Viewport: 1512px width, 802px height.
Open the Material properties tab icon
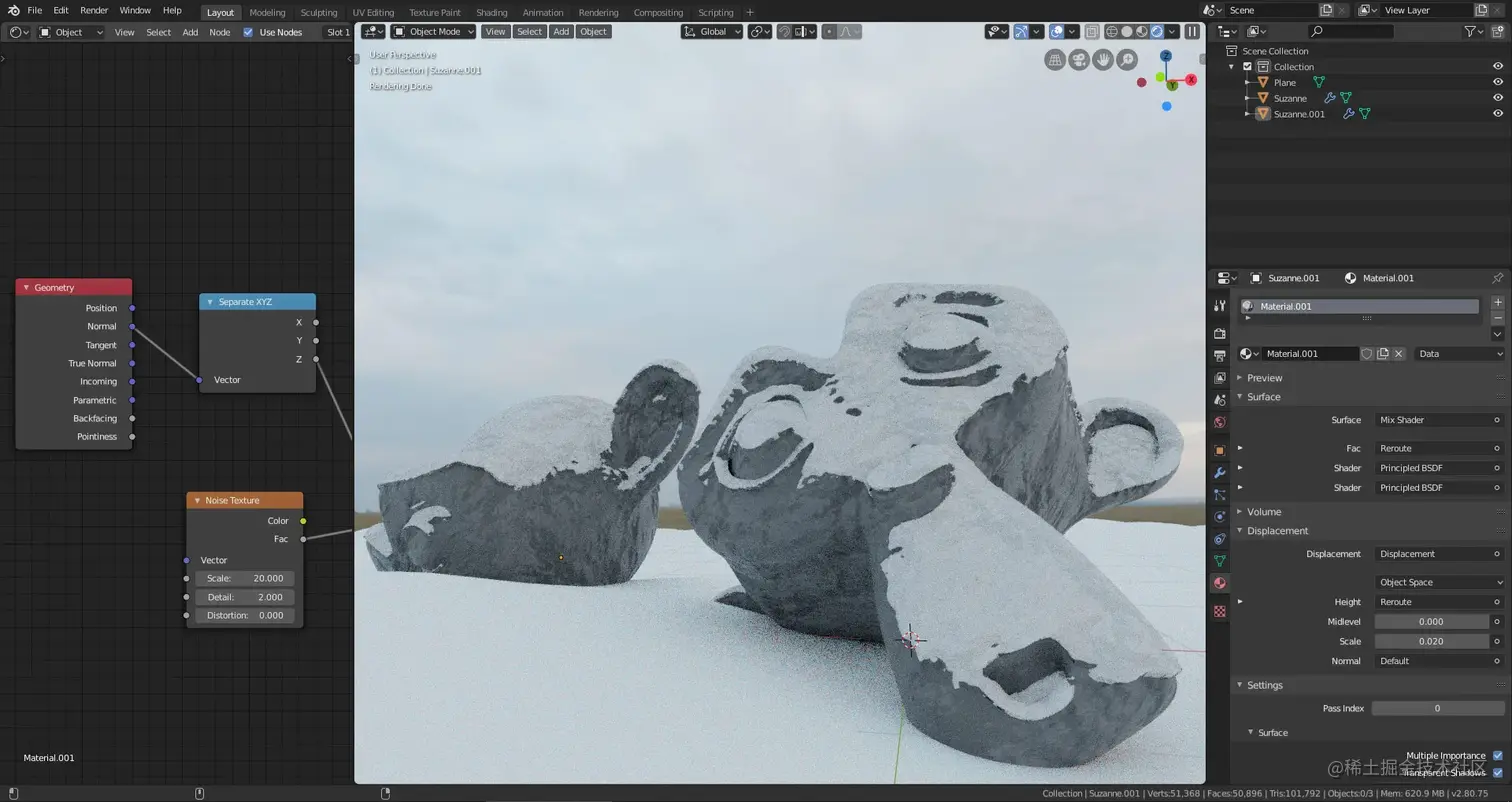coord(1219,583)
